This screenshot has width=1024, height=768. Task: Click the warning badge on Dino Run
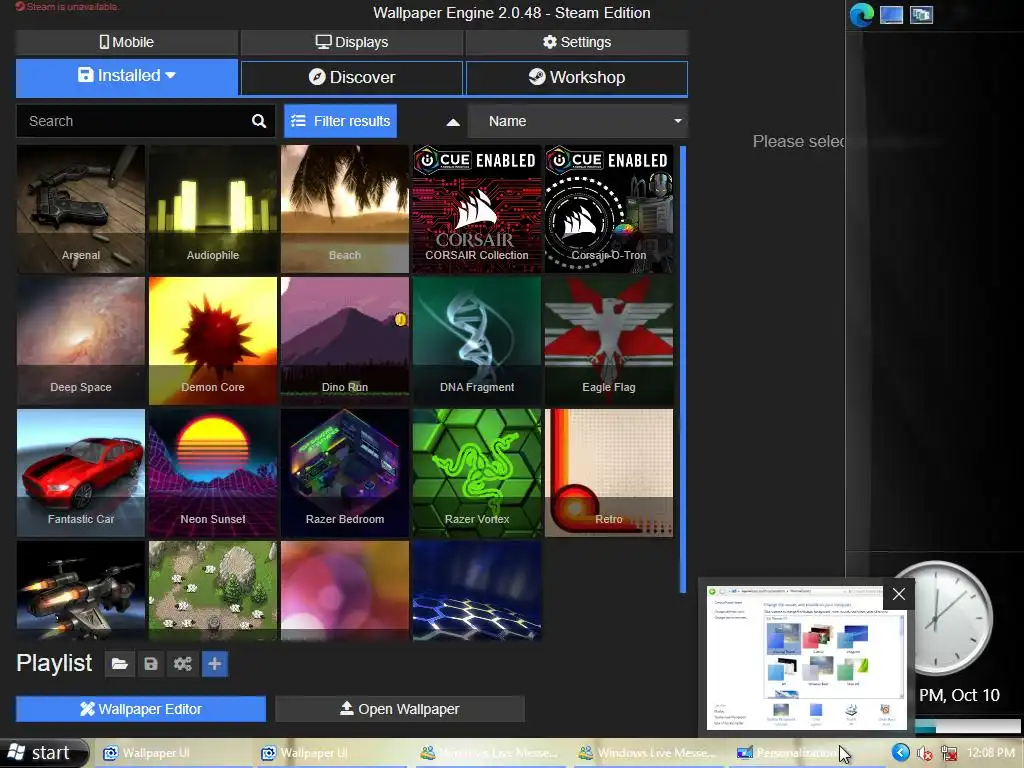400,319
